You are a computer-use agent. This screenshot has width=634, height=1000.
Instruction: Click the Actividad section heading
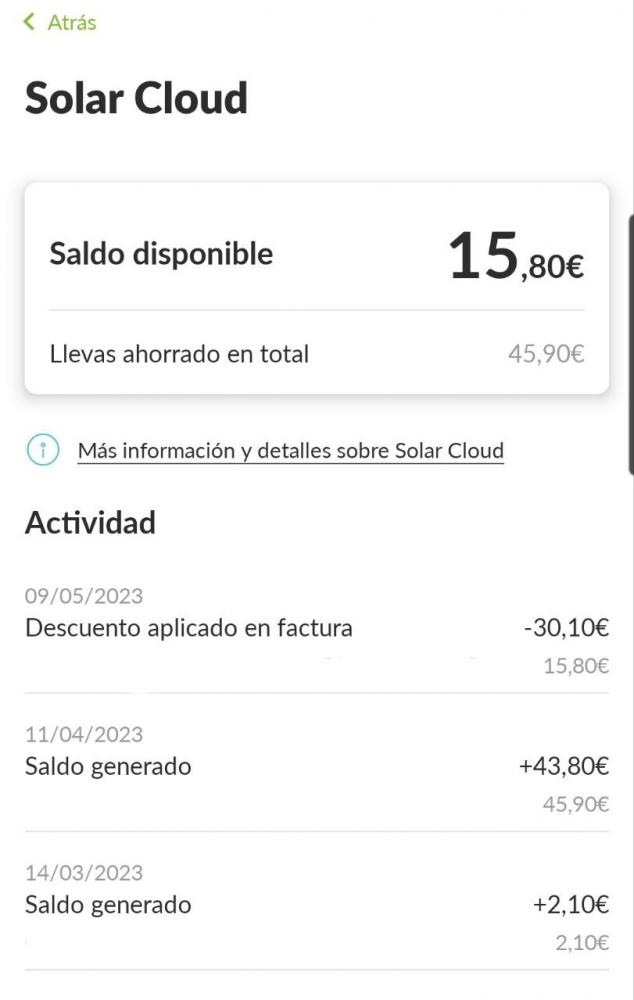coord(91,523)
